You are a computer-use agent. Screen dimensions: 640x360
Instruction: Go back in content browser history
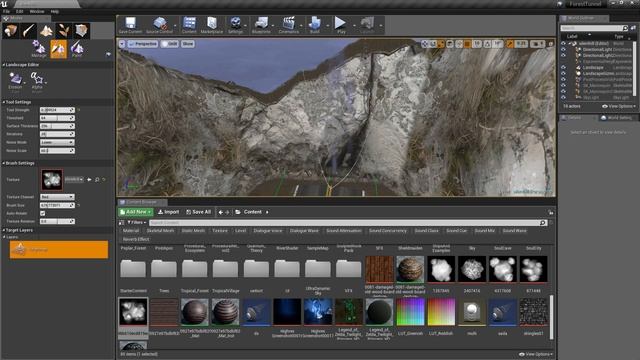coord(220,212)
